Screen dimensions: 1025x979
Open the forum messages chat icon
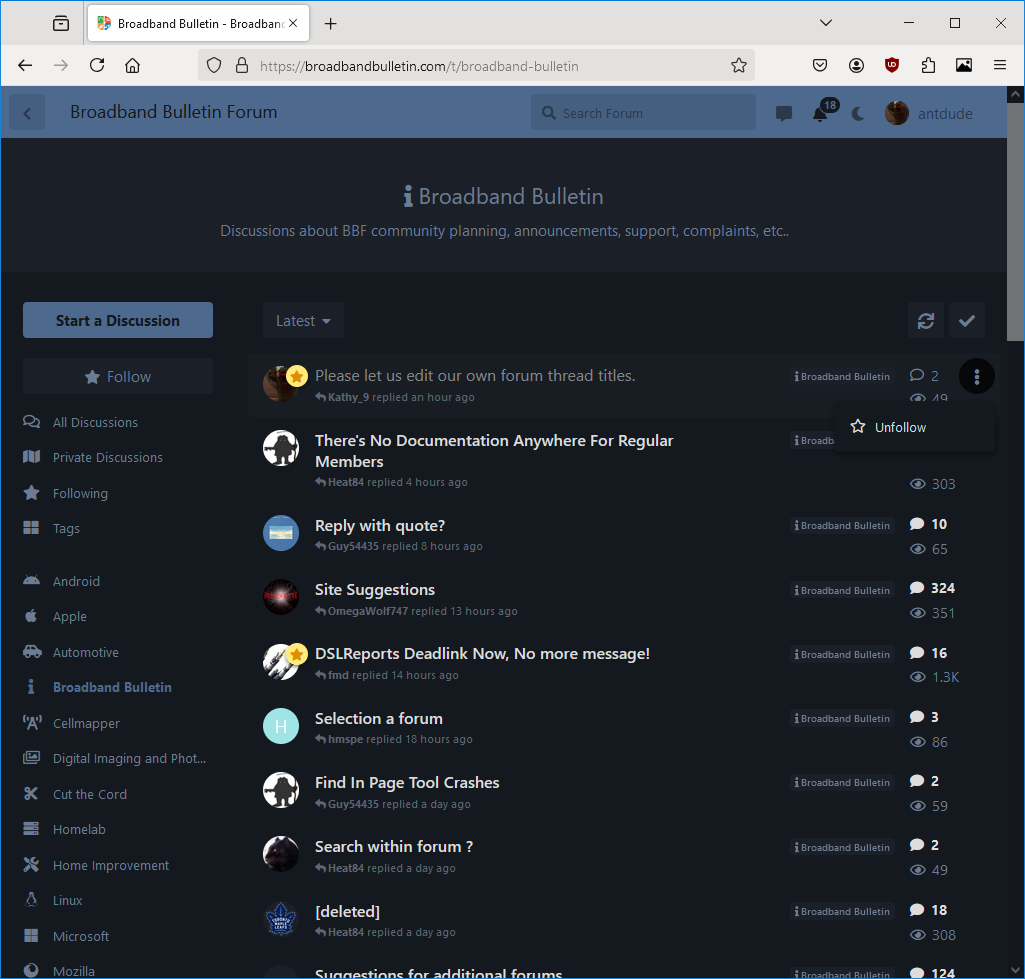[783, 114]
